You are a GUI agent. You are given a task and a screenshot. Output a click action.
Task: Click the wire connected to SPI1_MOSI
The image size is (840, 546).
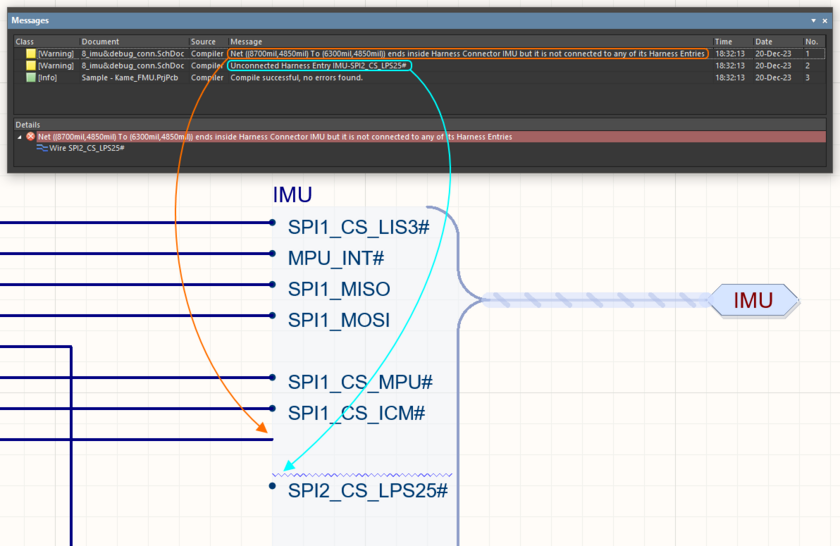point(137,316)
